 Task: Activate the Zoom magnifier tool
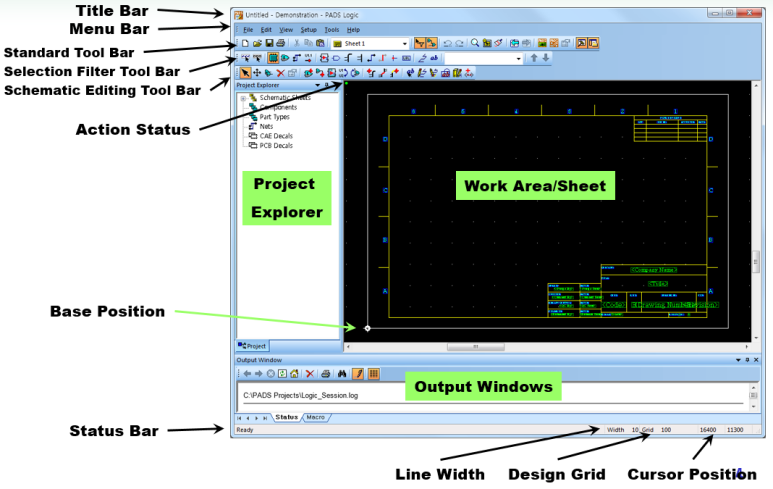pos(475,43)
